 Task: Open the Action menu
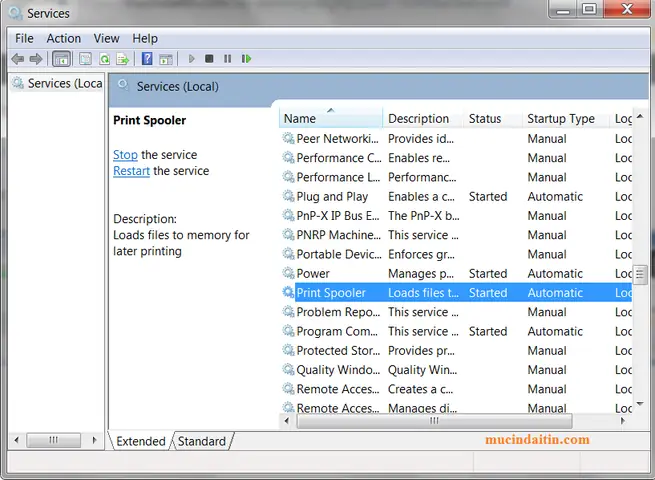coord(63,38)
